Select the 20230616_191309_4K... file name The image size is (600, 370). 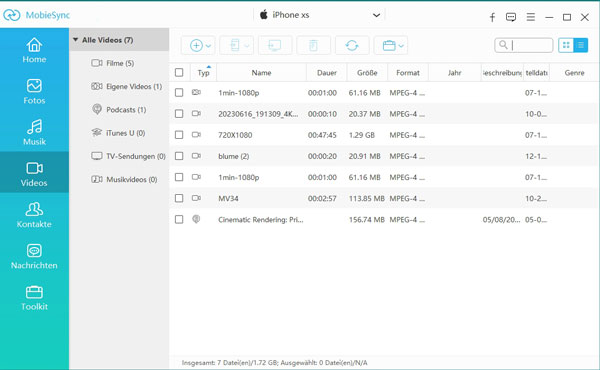point(258,114)
